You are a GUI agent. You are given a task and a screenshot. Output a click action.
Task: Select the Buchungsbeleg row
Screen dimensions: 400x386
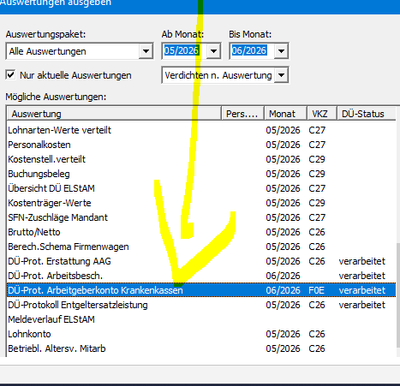coord(201,174)
